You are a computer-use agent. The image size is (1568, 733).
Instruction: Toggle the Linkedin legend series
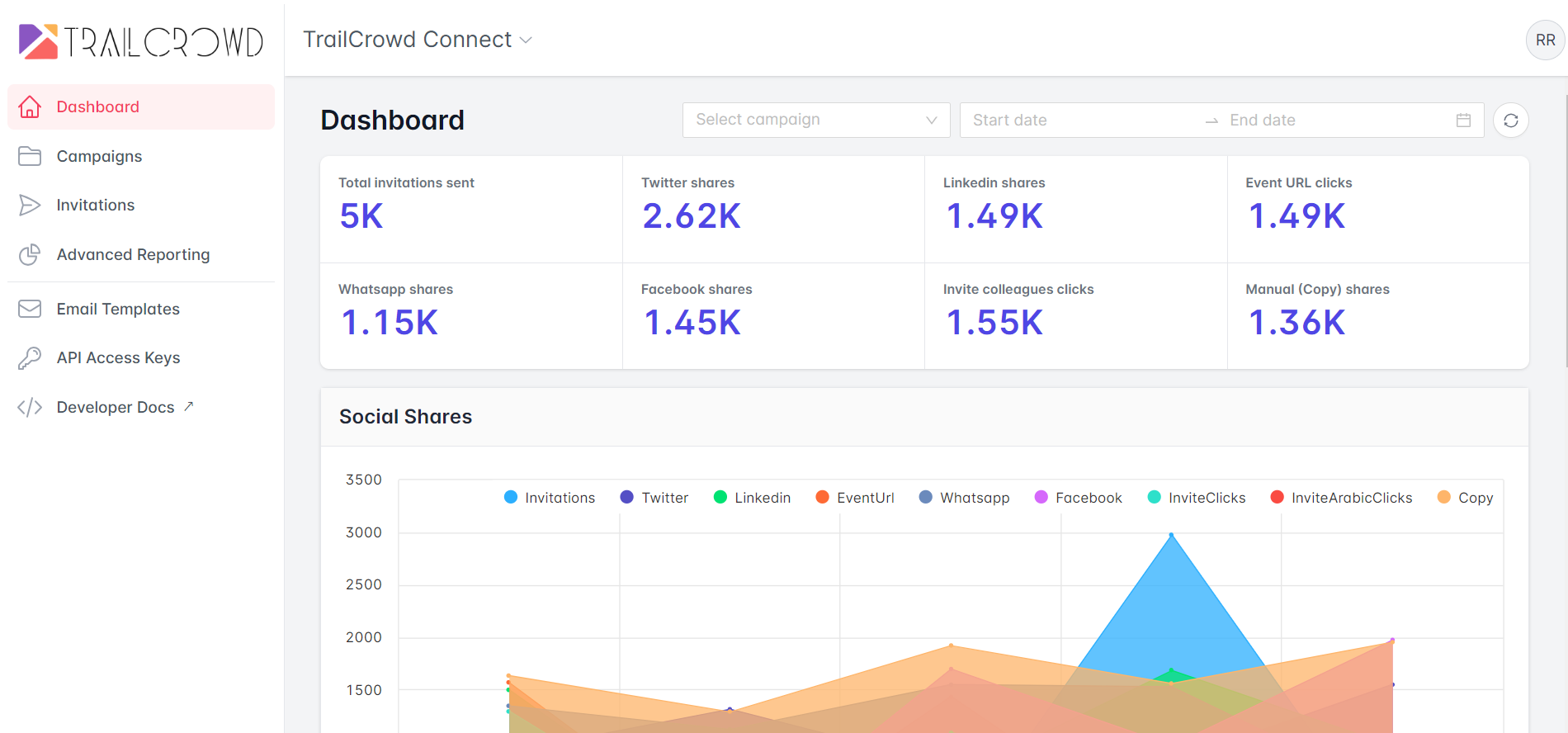click(x=752, y=498)
